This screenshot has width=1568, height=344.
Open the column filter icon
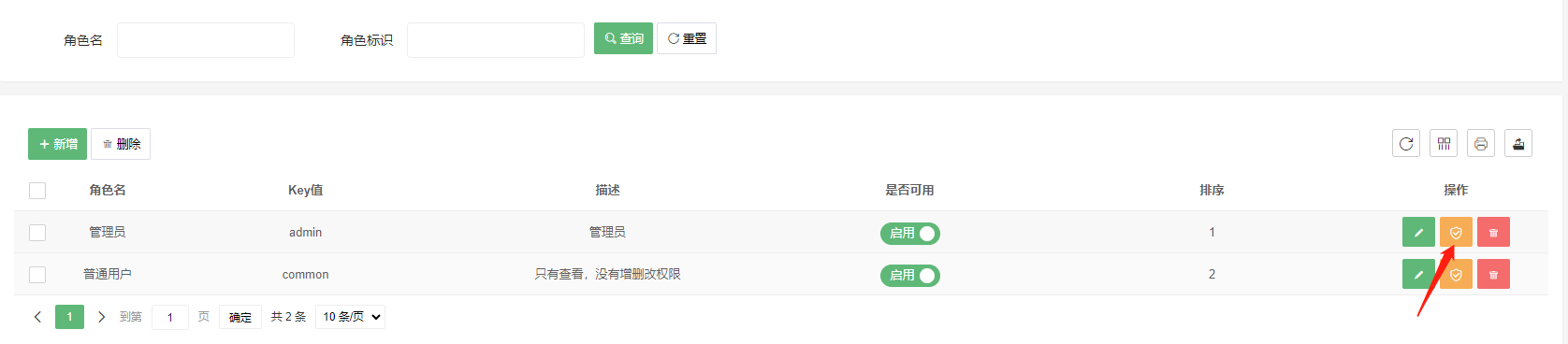click(1444, 143)
